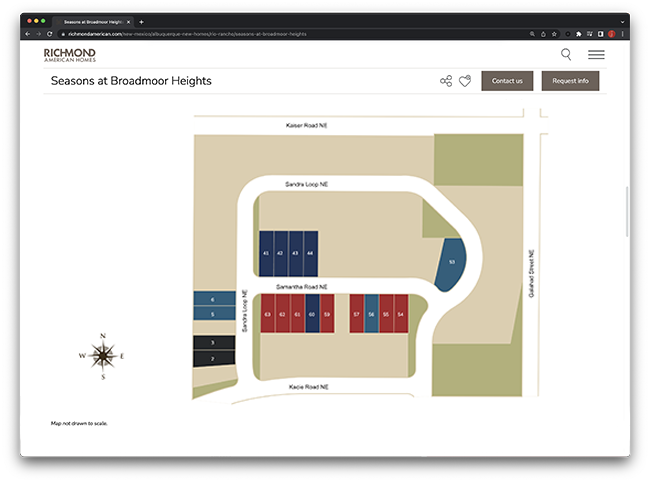Open new tab with plus button
This screenshot has height=482, width=650.
tap(141, 22)
